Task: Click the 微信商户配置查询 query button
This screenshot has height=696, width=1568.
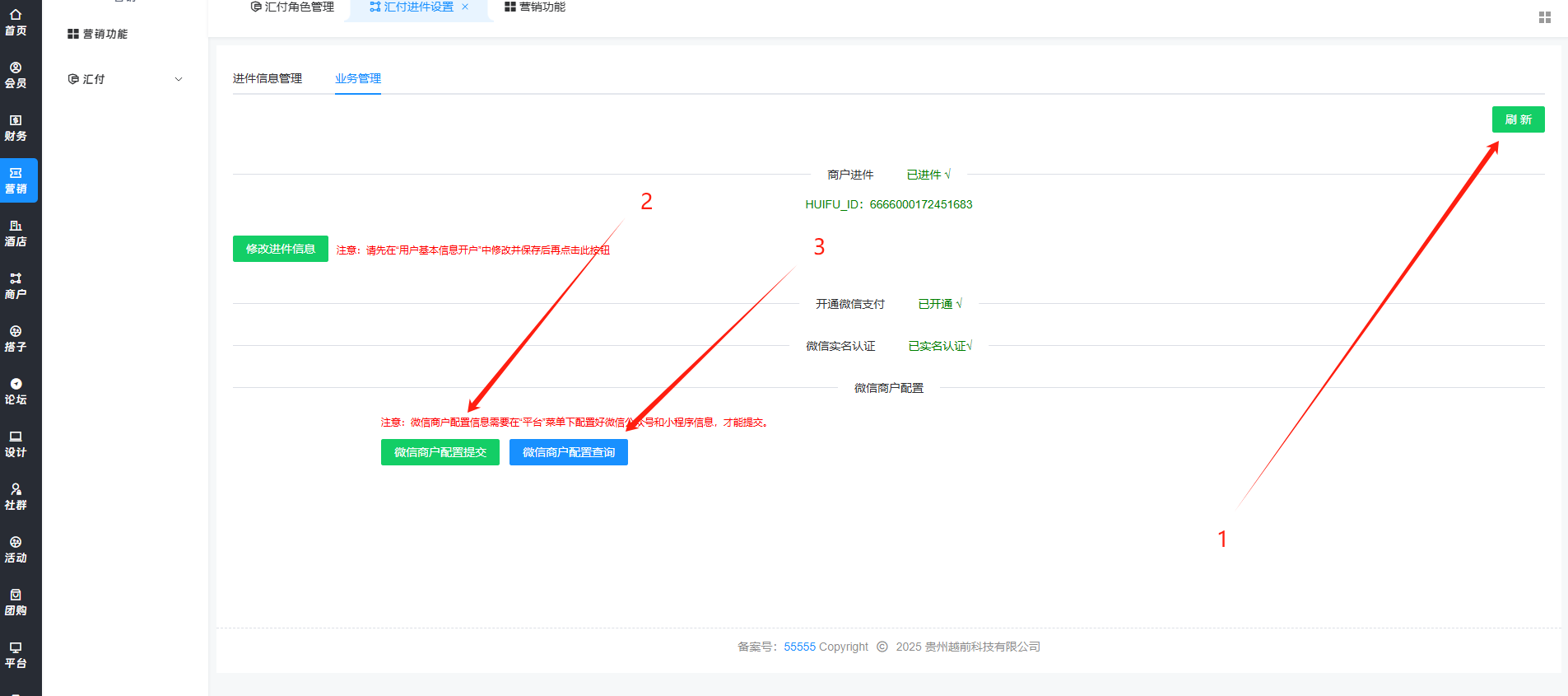Action: tap(568, 452)
